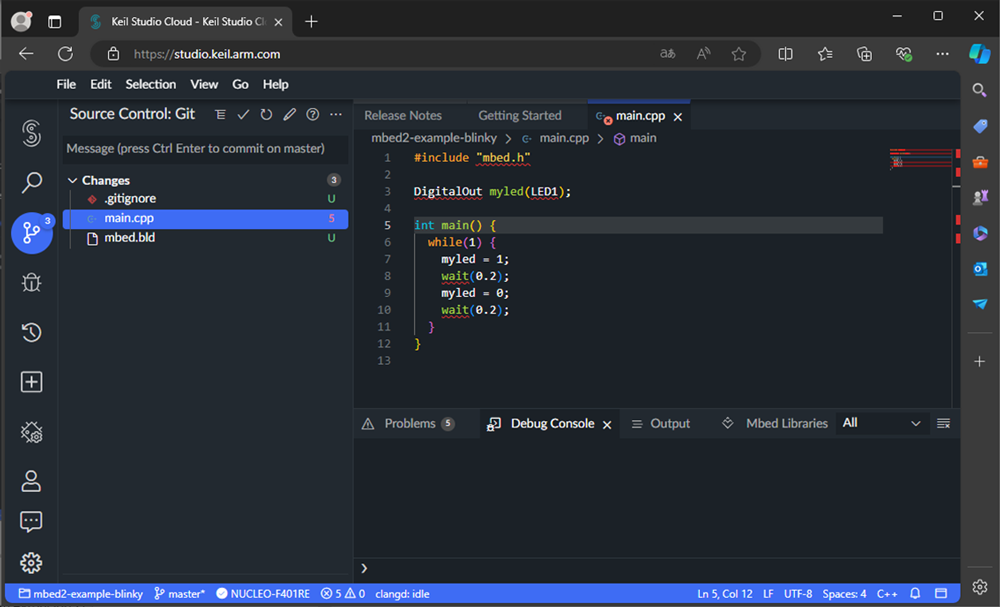Screen dimensions: 1000x607
Task: Open the Source Control view with the 3 badge
Action: [x=31, y=232]
